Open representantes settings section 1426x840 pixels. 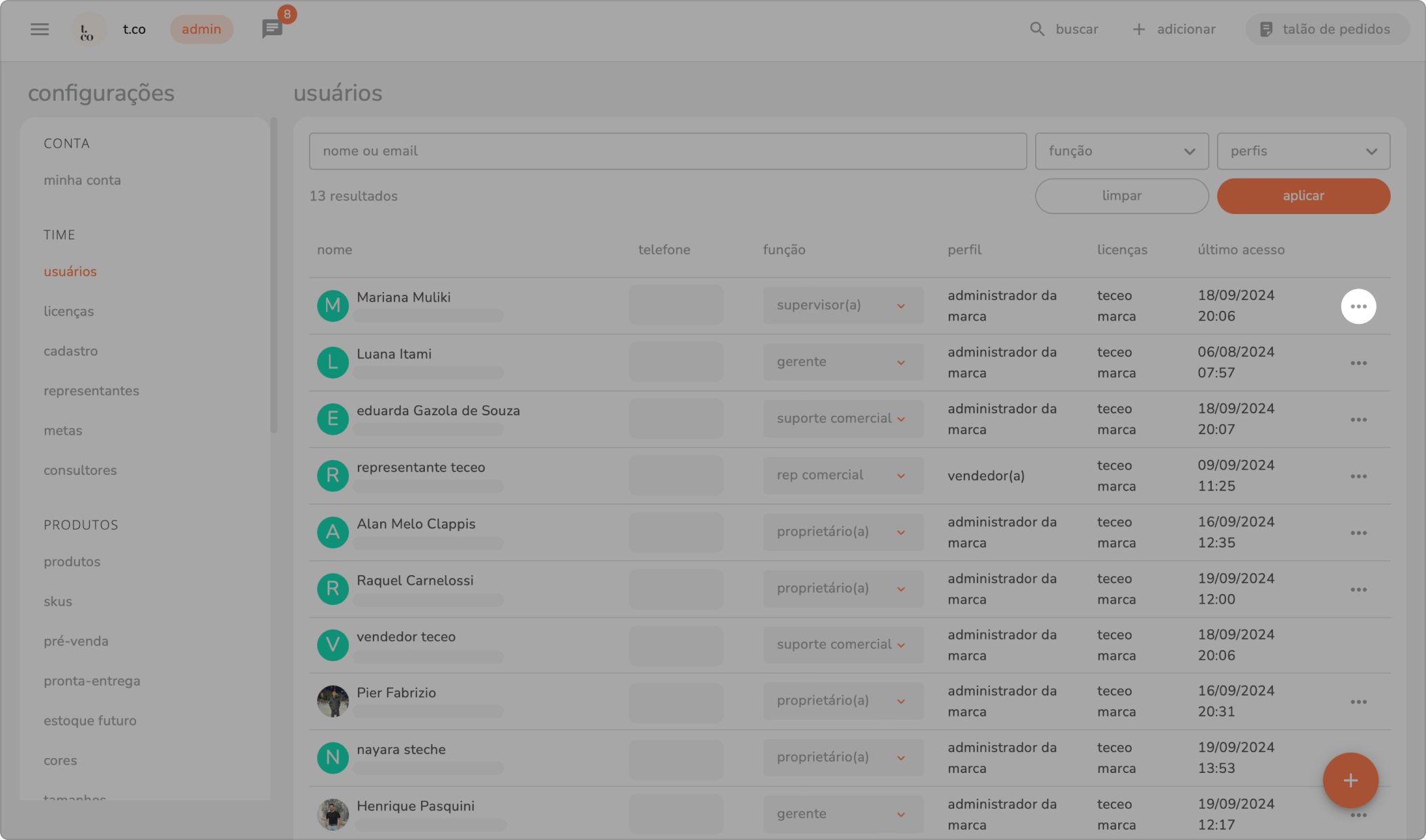point(91,391)
